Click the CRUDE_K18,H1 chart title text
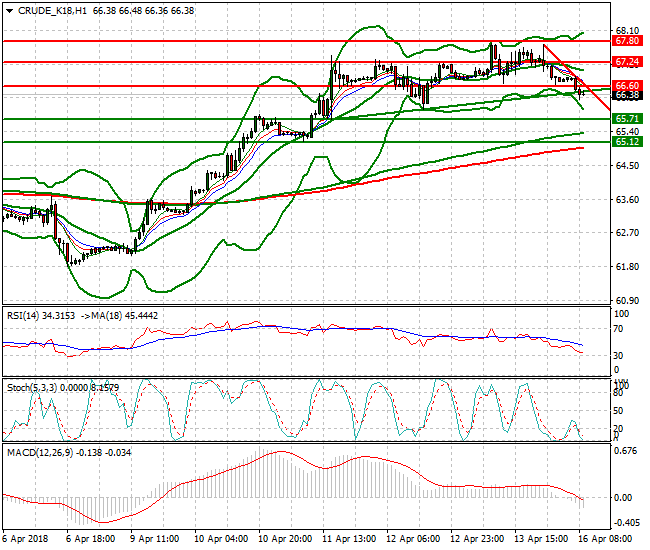 pyautogui.click(x=52, y=11)
